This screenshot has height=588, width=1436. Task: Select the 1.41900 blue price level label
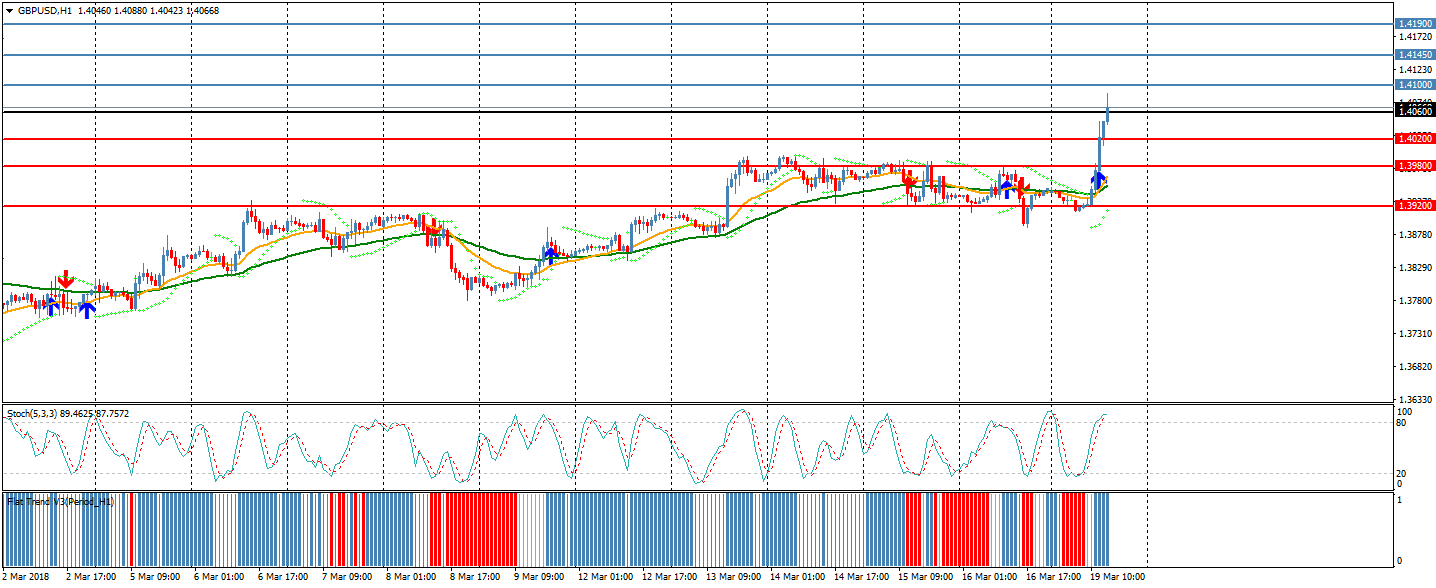pos(1415,23)
